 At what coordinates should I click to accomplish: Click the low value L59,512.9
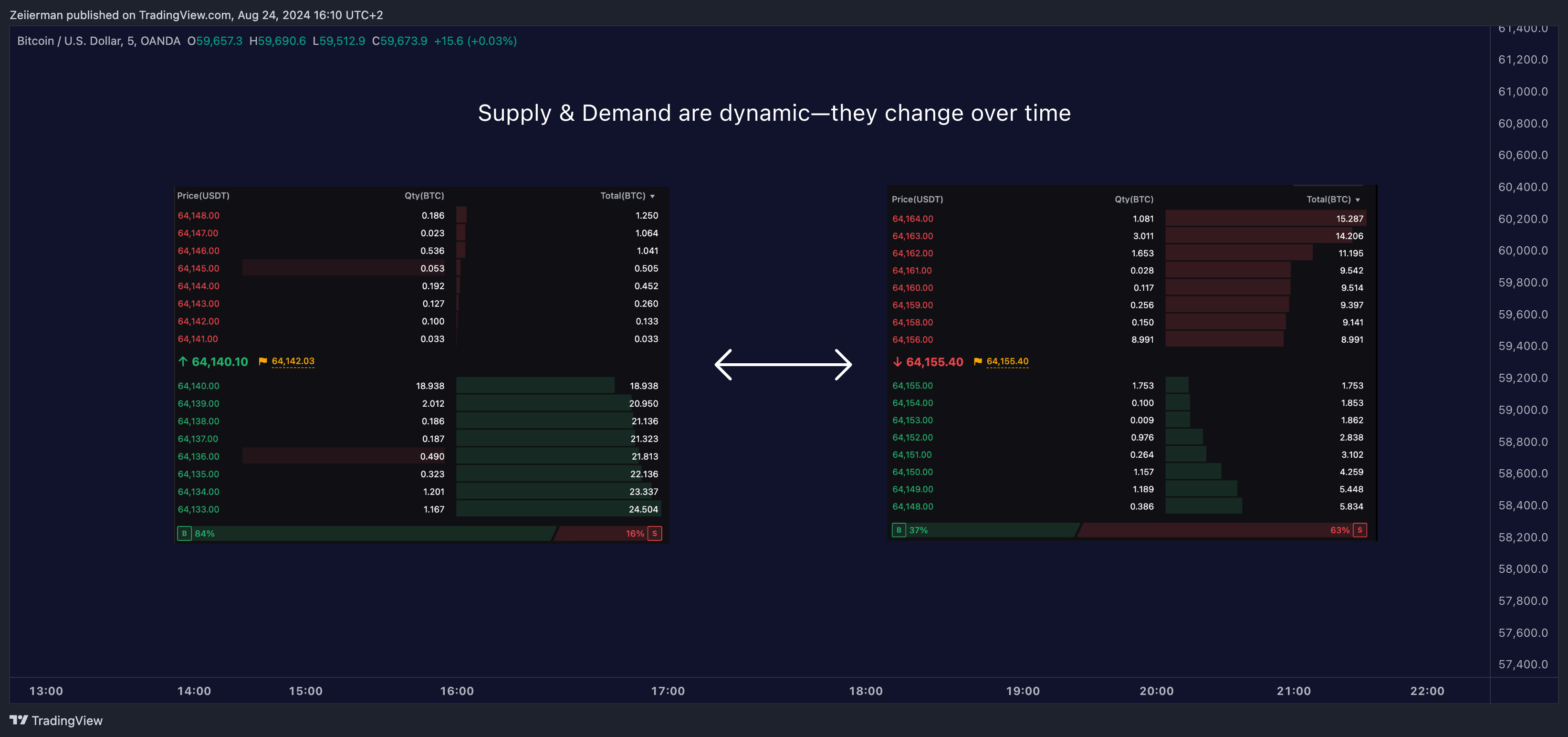[339, 41]
